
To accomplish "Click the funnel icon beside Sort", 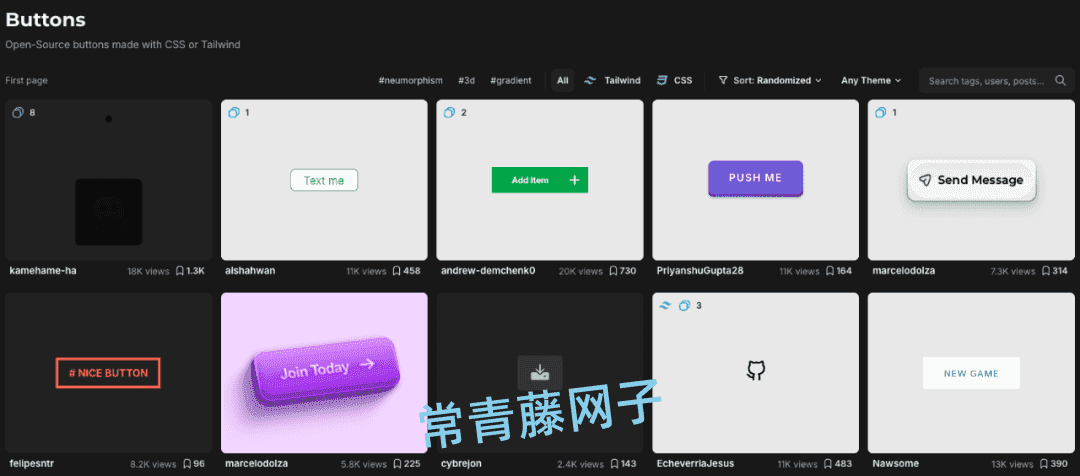I will click(x=723, y=81).
